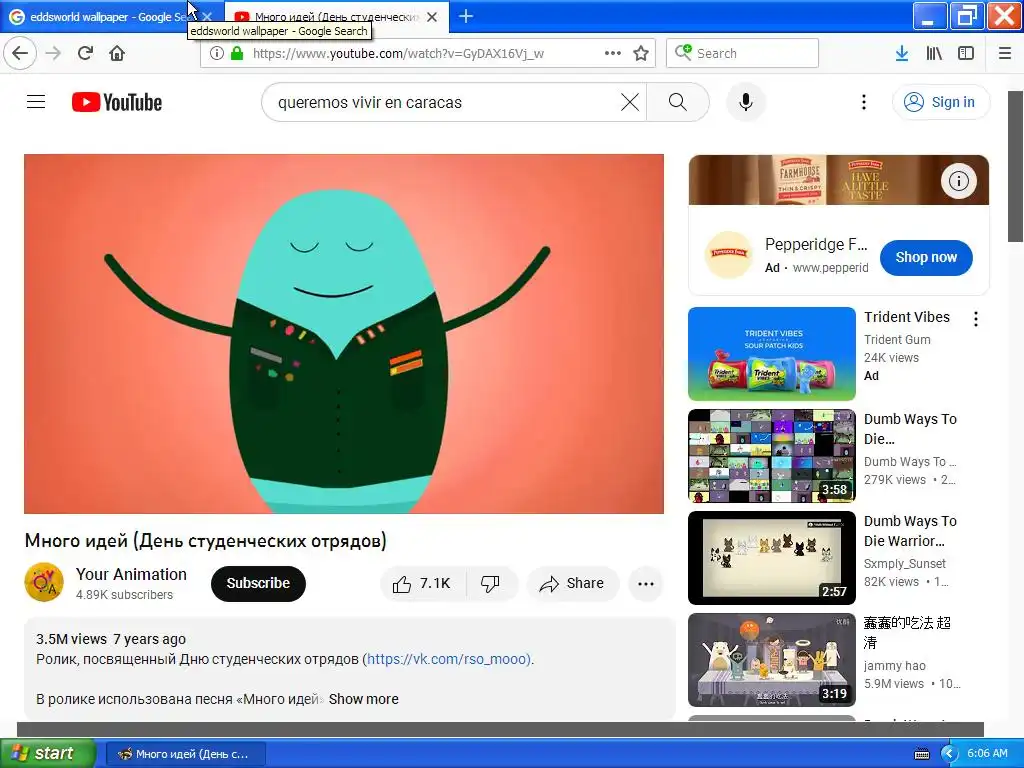Open the Firefox hamburger menu
The image size is (1024, 768).
pos(1005,53)
